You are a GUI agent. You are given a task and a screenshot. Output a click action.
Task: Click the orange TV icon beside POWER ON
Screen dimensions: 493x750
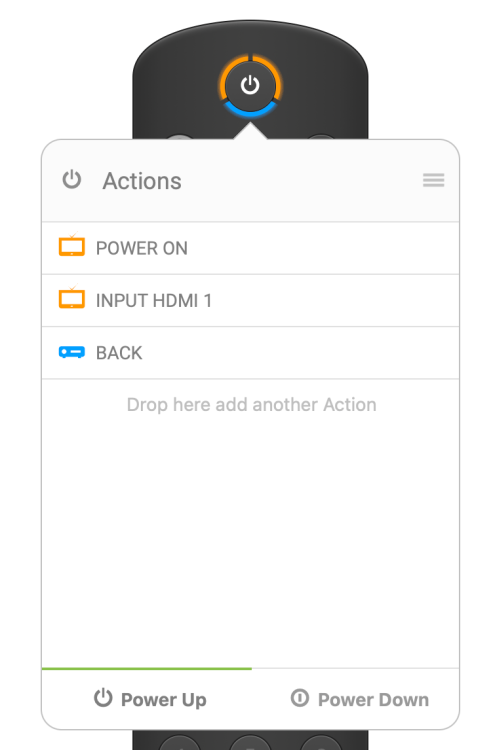coord(72,246)
